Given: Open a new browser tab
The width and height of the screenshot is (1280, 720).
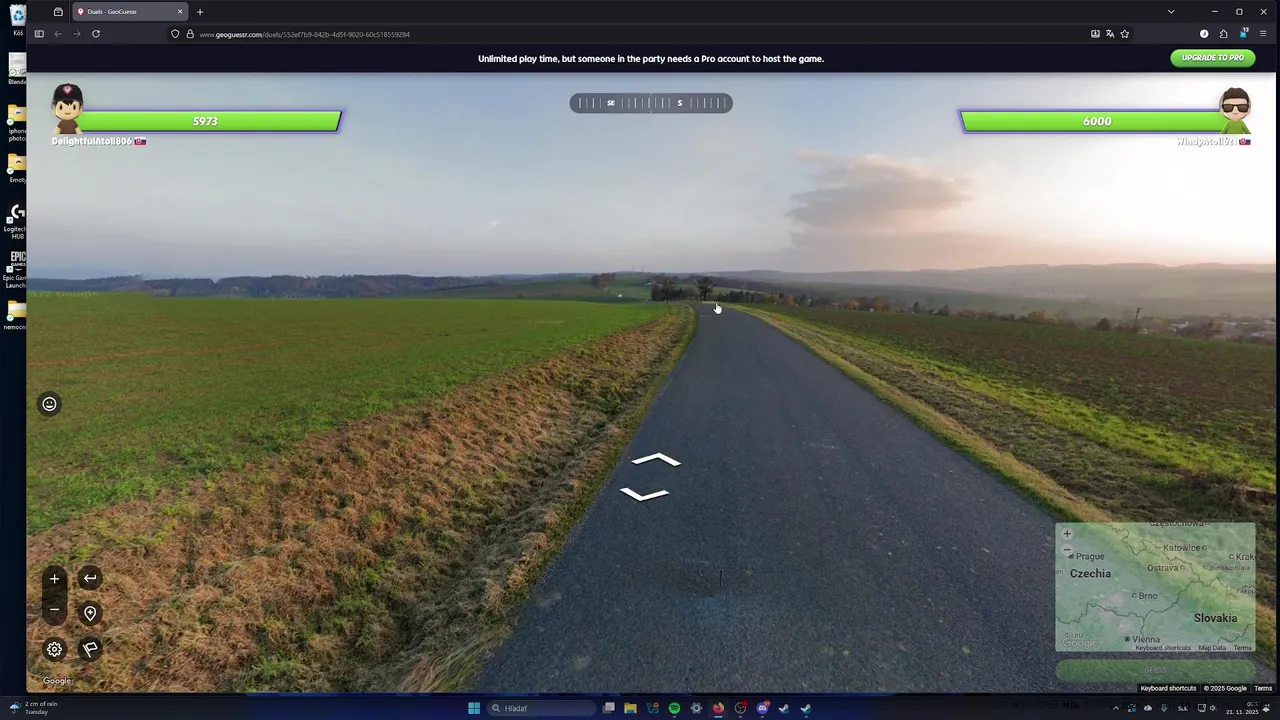Looking at the screenshot, I should coord(200,12).
